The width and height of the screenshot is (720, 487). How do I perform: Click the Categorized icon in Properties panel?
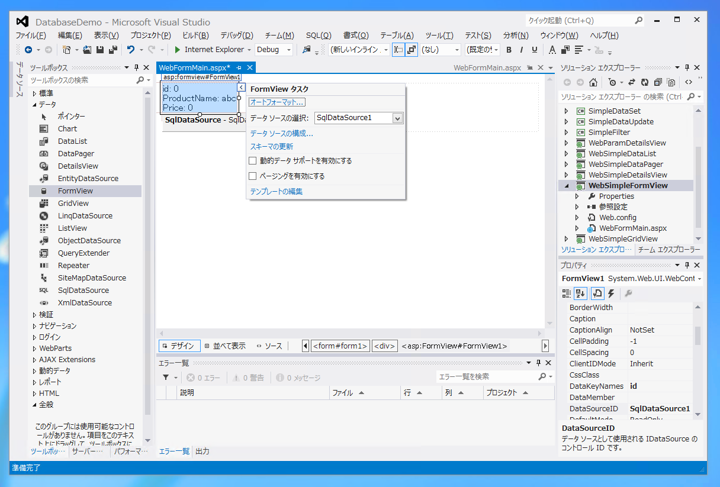pos(566,293)
